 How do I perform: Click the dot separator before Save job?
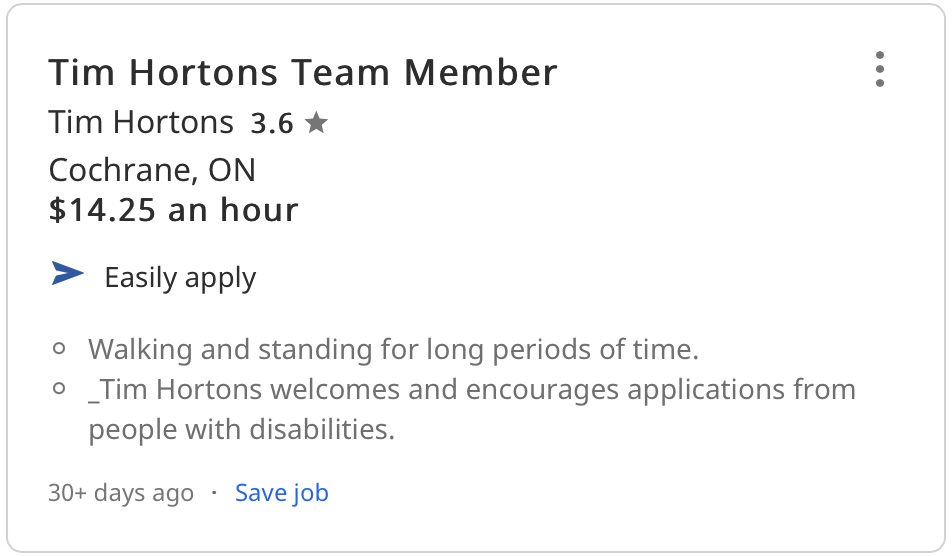click(213, 493)
